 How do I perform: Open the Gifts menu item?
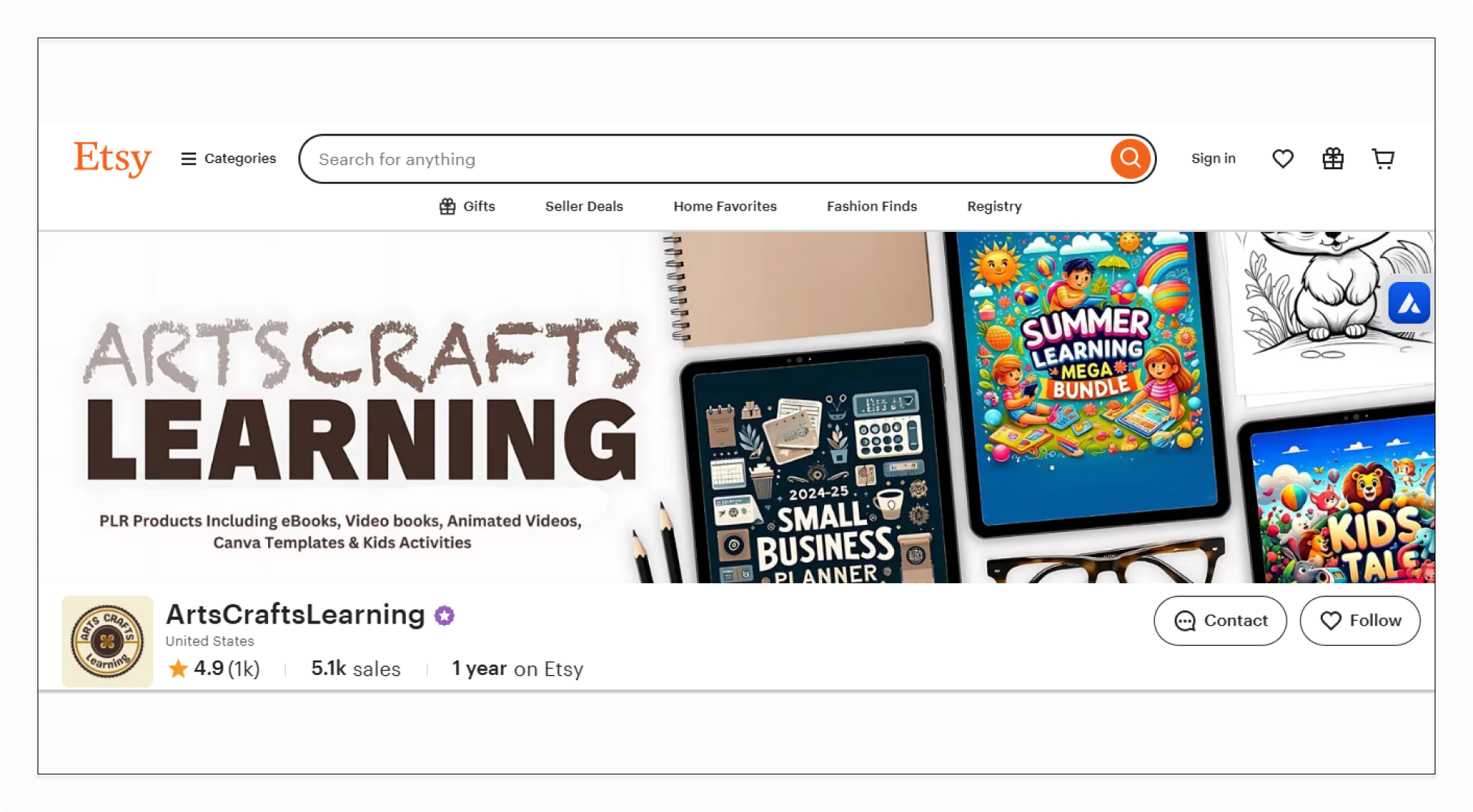(467, 206)
